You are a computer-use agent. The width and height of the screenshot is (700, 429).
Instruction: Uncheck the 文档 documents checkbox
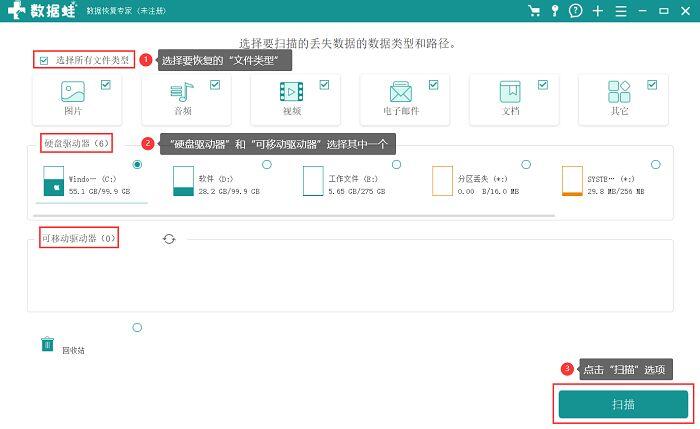543,85
